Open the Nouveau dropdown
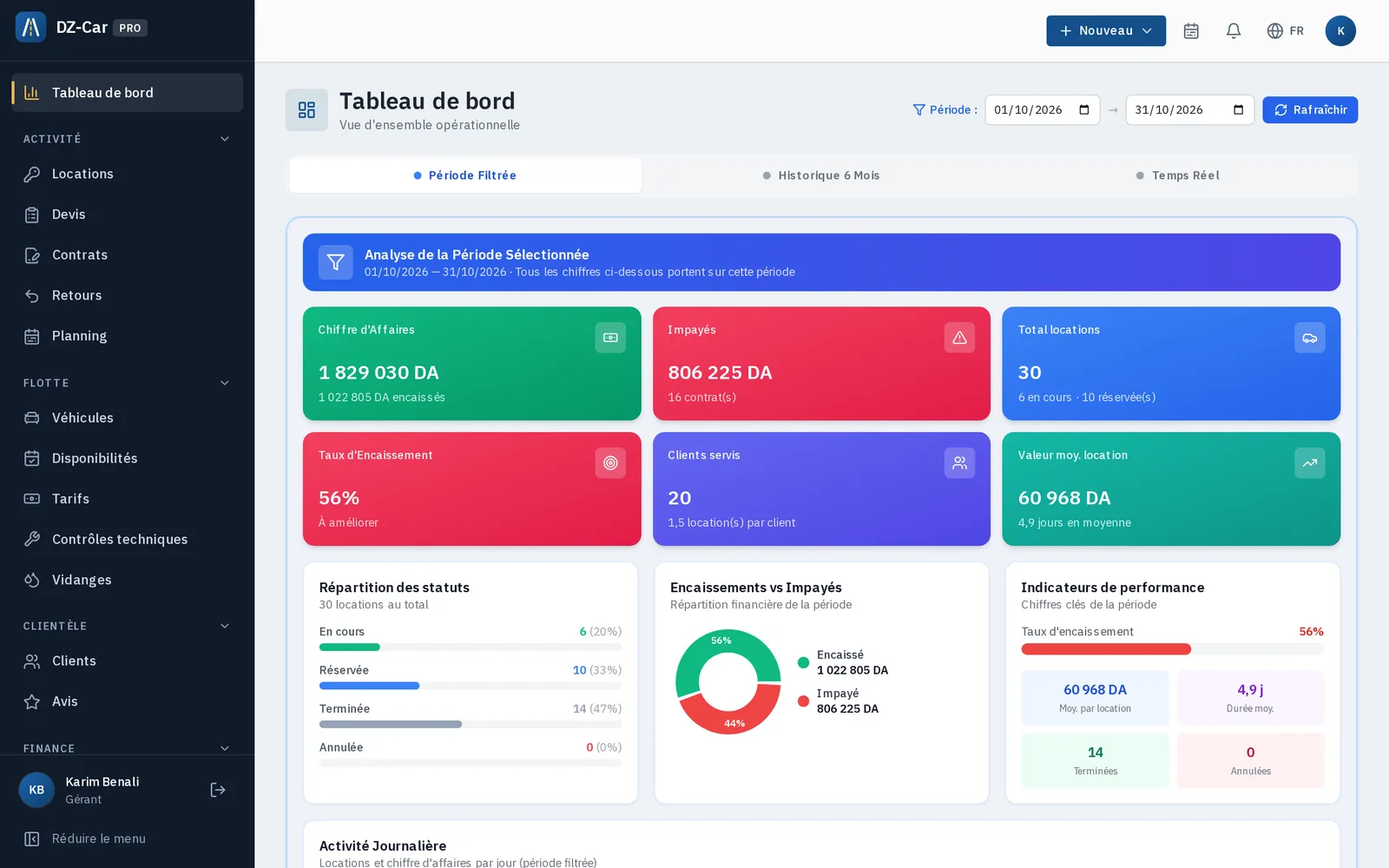The image size is (1389, 868). pyautogui.click(x=1106, y=31)
